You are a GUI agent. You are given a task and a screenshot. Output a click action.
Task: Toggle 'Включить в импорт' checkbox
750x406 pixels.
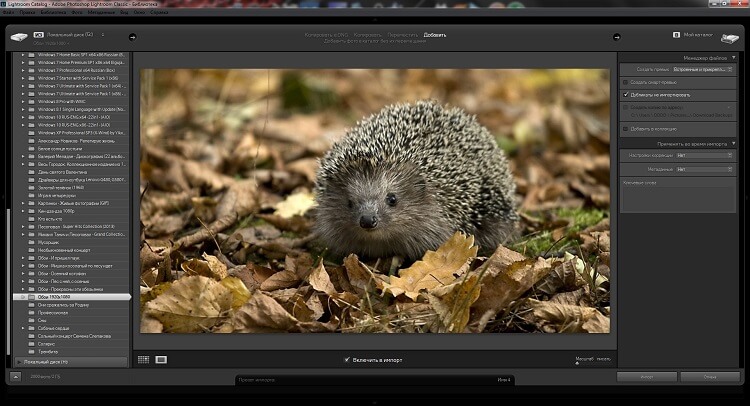(x=347, y=359)
